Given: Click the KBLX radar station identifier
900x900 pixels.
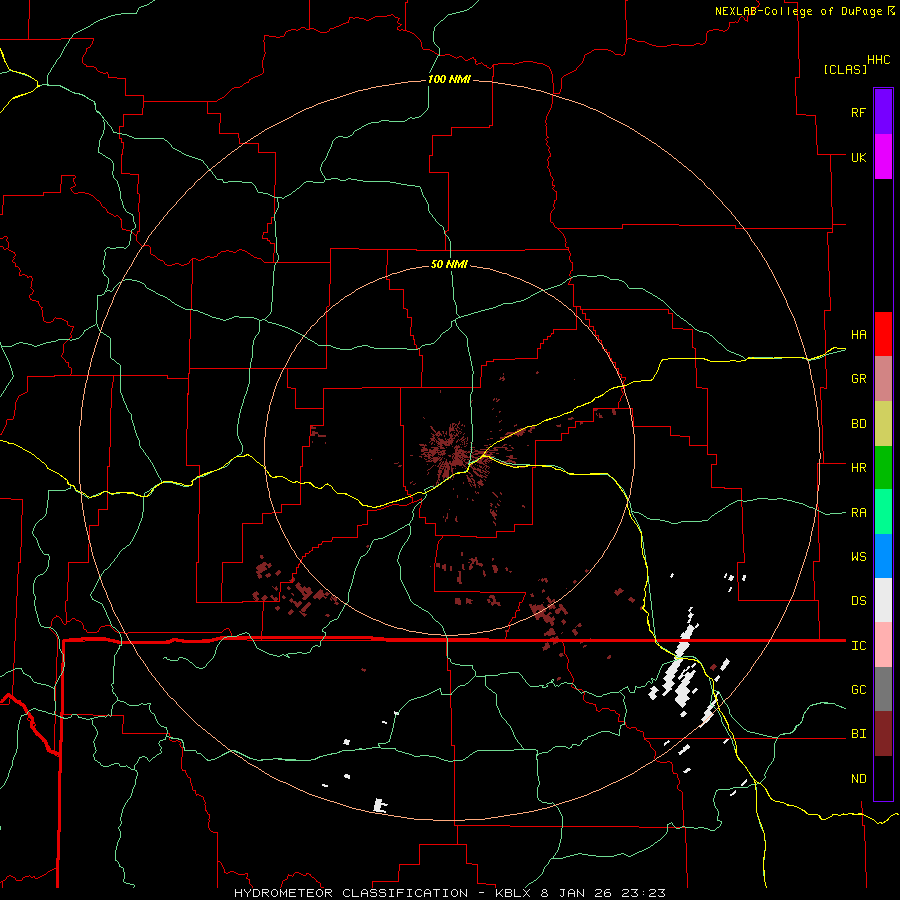Looking at the screenshot, I should click(514, 893).
